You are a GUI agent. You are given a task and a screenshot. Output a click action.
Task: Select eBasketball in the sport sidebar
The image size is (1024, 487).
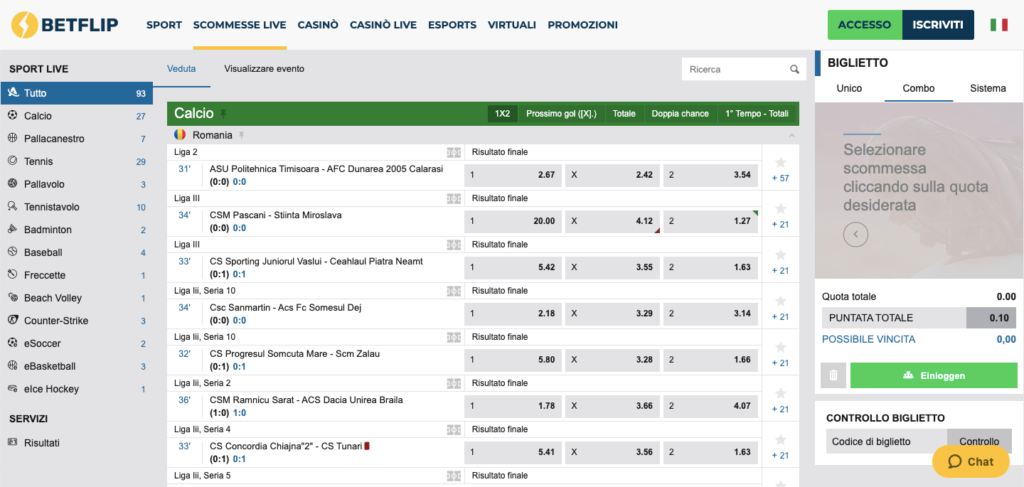pos(76,366)
